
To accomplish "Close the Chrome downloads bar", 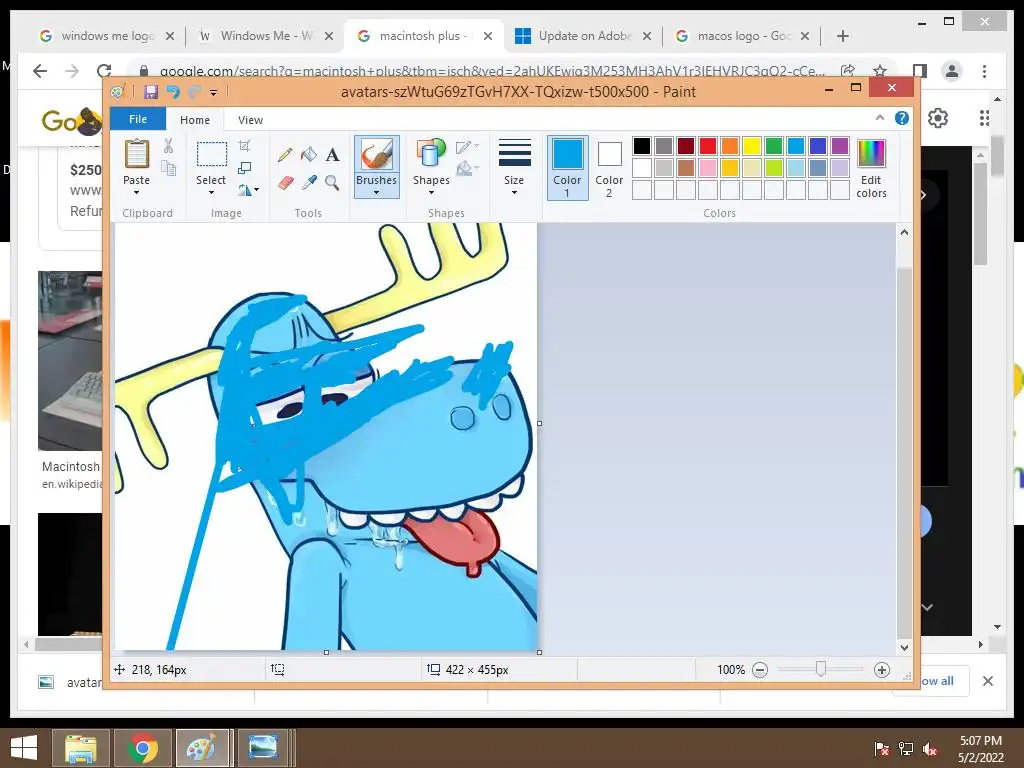I will [x=987, y=681].
